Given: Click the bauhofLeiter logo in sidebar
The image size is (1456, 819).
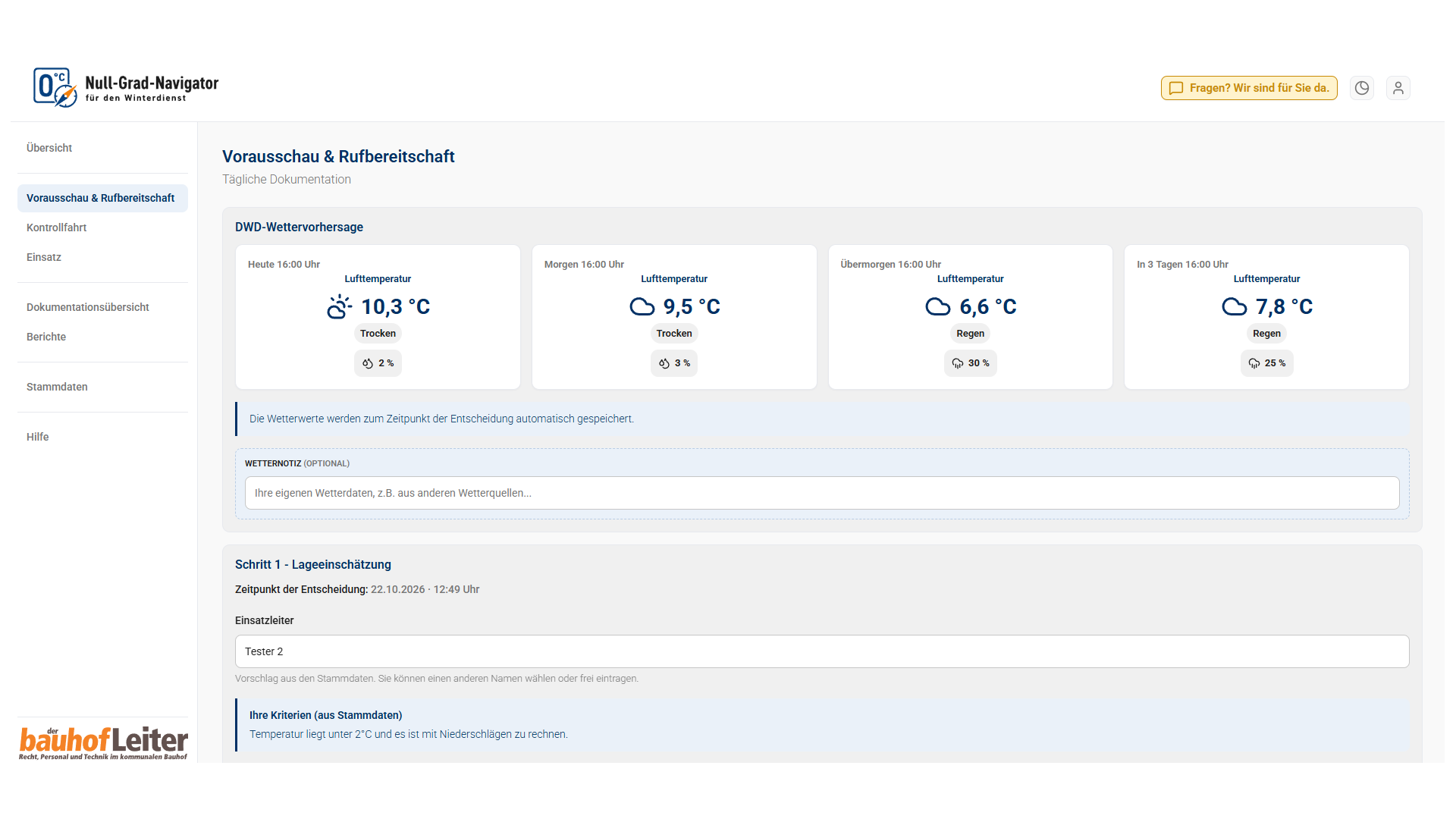Looking at the screenshot, I should pos(103,742).
